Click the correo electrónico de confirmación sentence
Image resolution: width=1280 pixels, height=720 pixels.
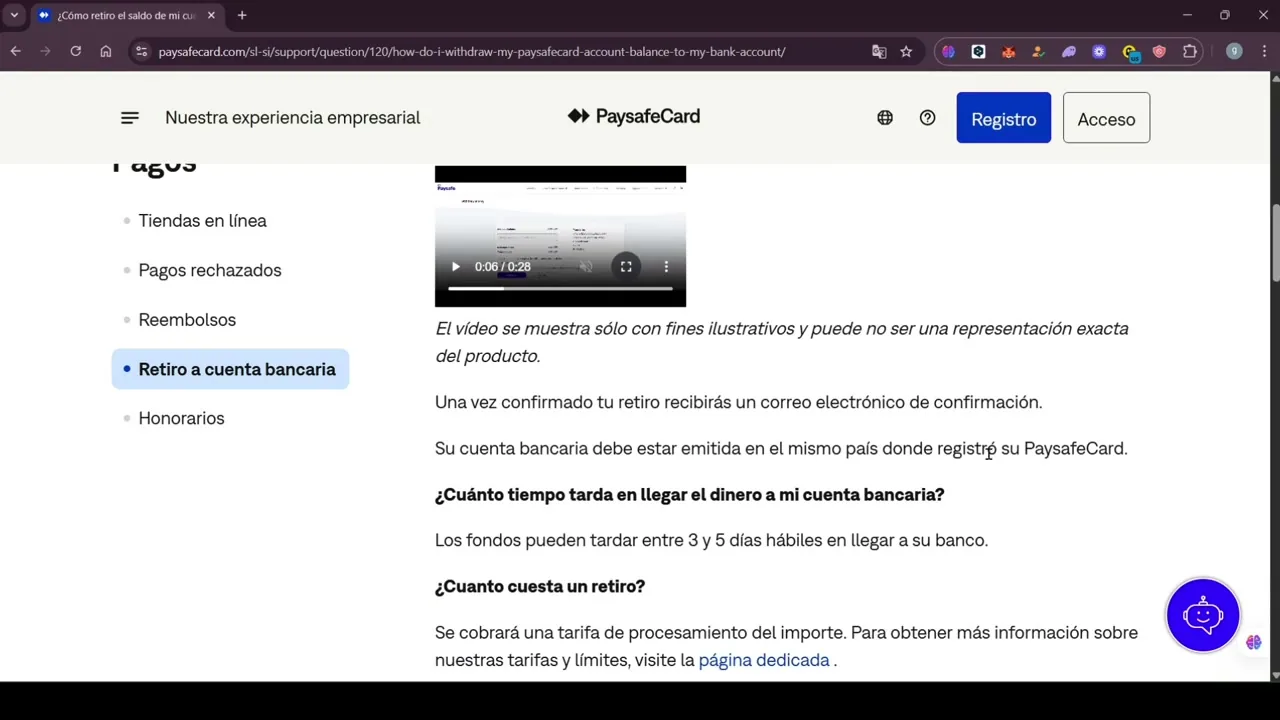[738, 402]
